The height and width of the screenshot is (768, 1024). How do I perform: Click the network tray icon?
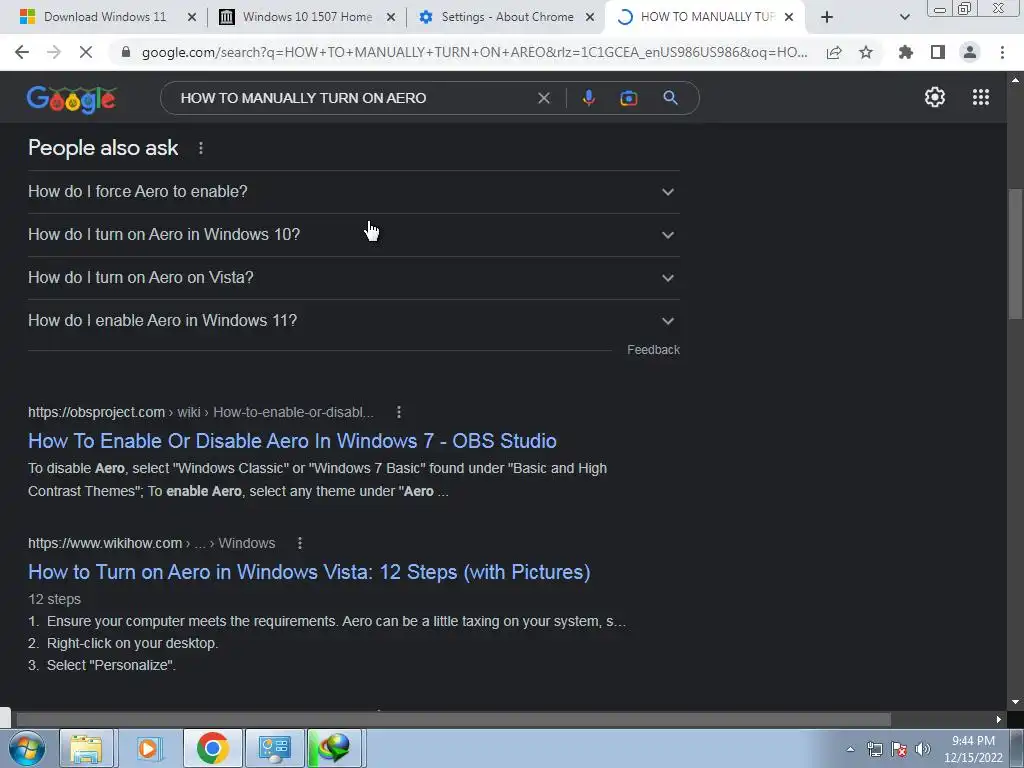874,749
